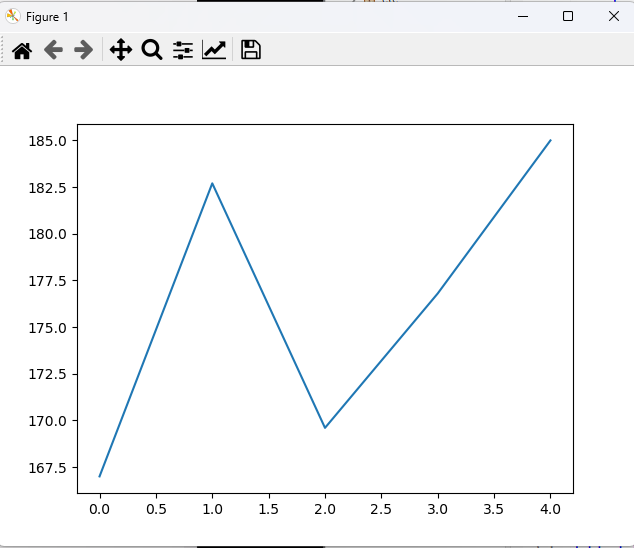Screen dimensions: 634x548
Task: Go back to the previous view
Action: [x=53, y=50]
